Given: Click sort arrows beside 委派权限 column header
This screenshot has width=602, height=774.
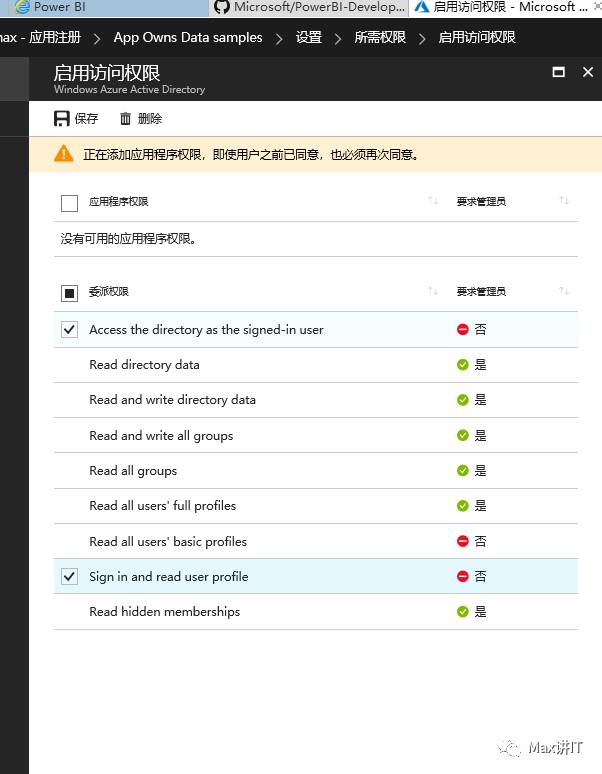Looking at the screenshot, I should [433, 291].
